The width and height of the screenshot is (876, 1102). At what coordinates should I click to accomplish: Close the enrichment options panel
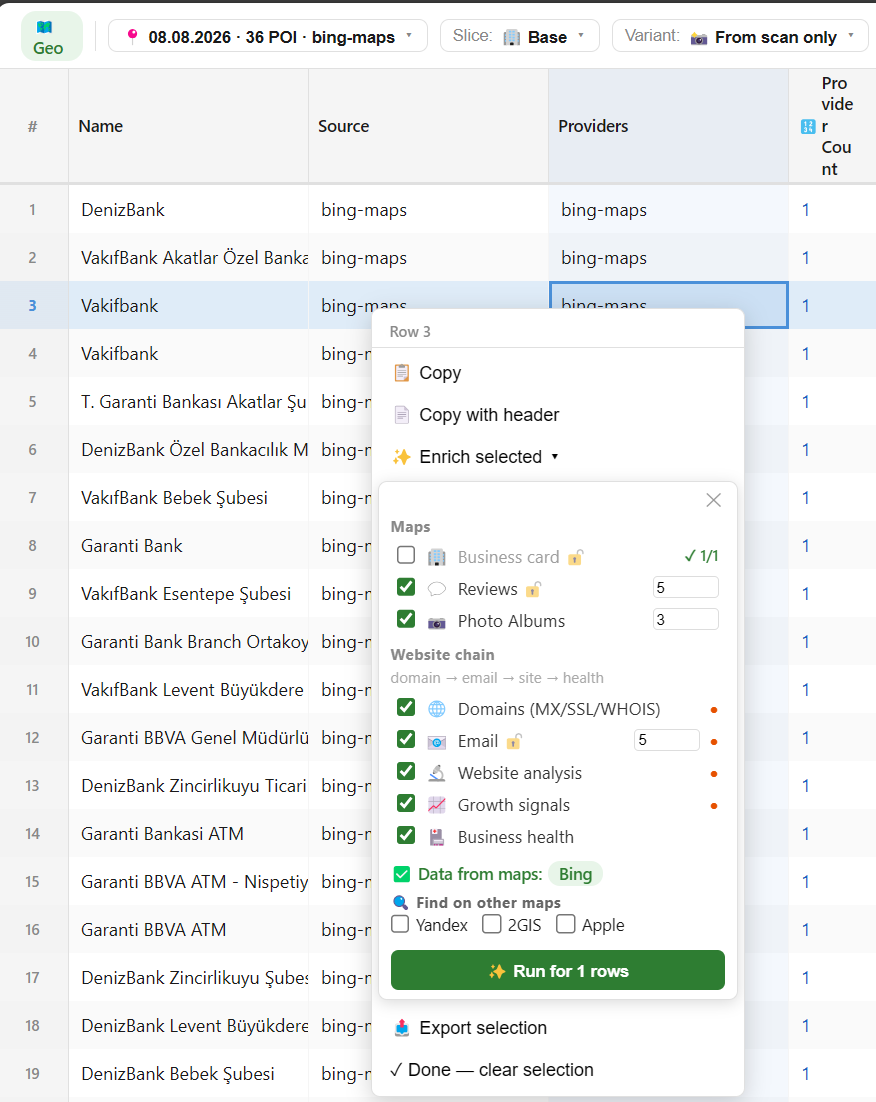pos(714,500)
